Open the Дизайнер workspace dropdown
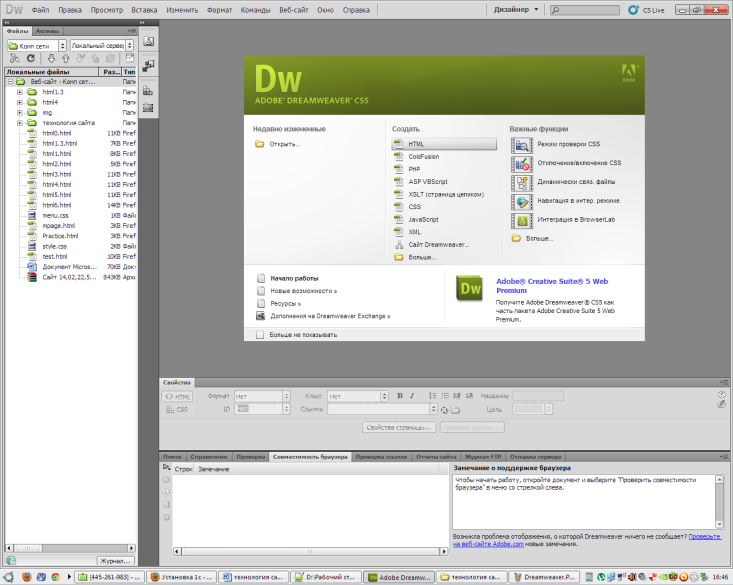The width and height of the screenshot is (733, 585). pos(517,9)
